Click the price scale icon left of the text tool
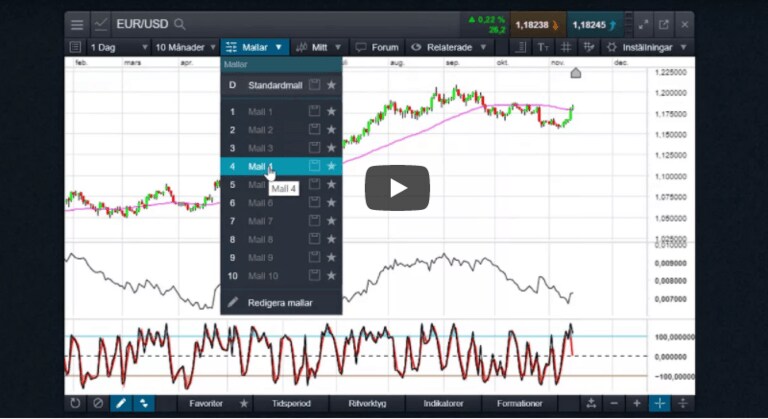 521,47
